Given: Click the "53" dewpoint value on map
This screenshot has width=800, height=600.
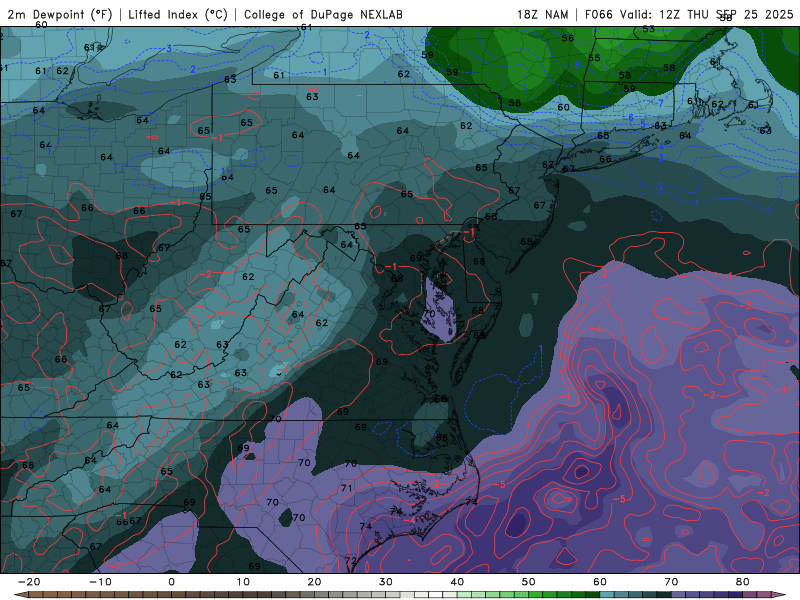Looking at the screenshot, I should (648, 29).
